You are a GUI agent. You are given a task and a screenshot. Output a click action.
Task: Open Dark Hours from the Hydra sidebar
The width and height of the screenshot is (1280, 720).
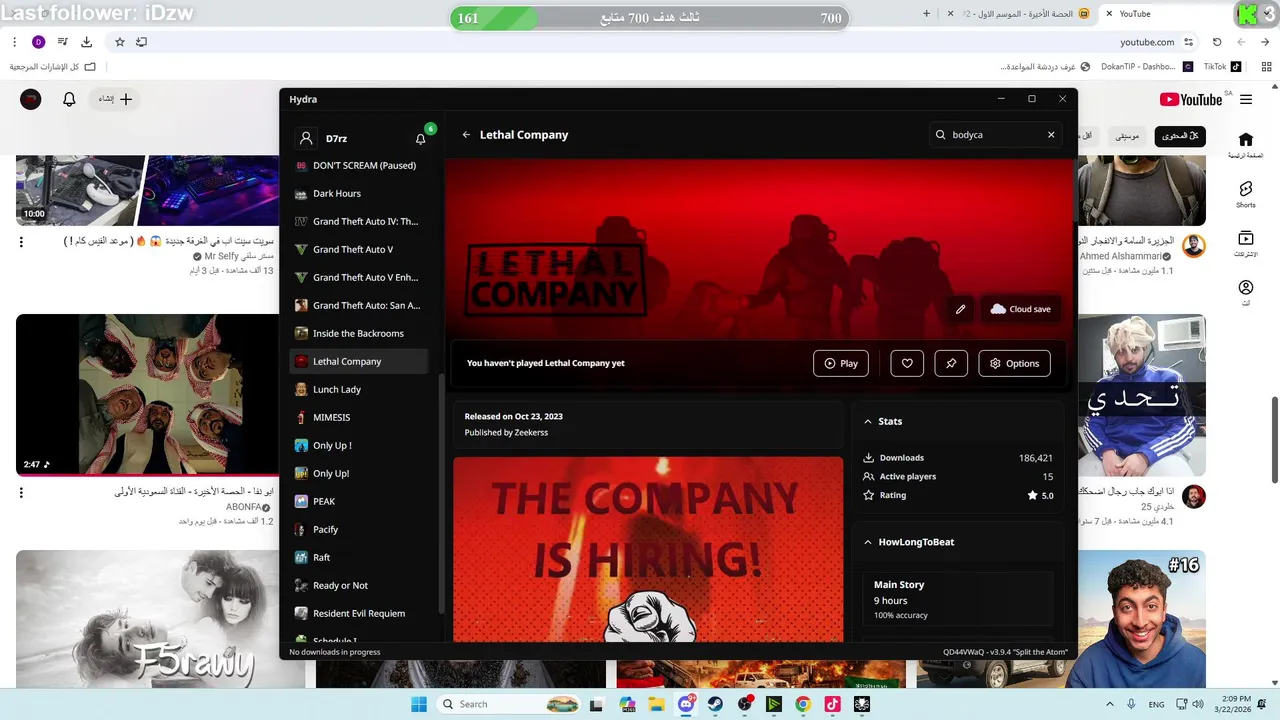tap(358, 193)
